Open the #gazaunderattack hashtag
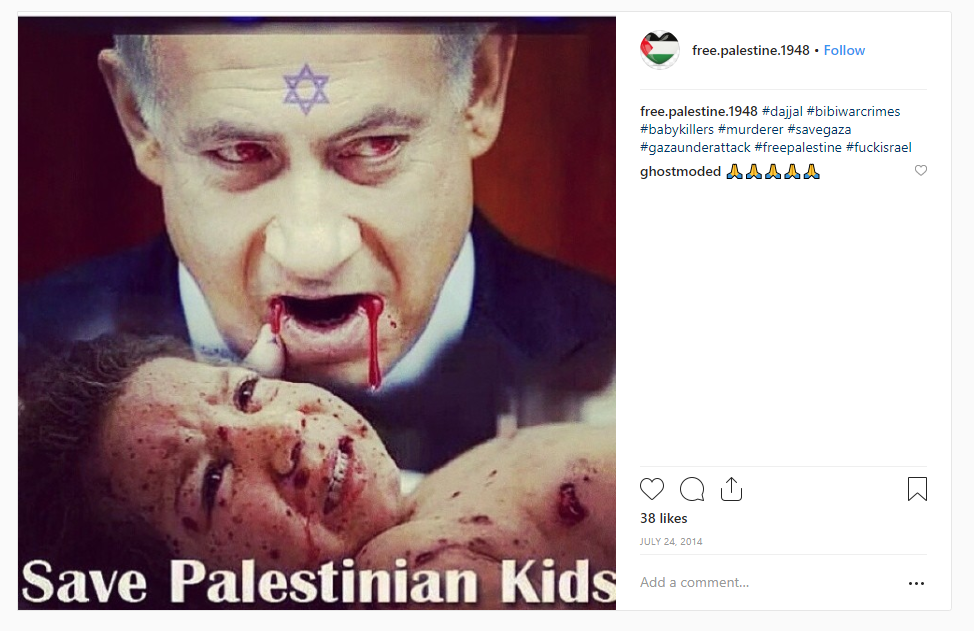 (x=695, y=147)
